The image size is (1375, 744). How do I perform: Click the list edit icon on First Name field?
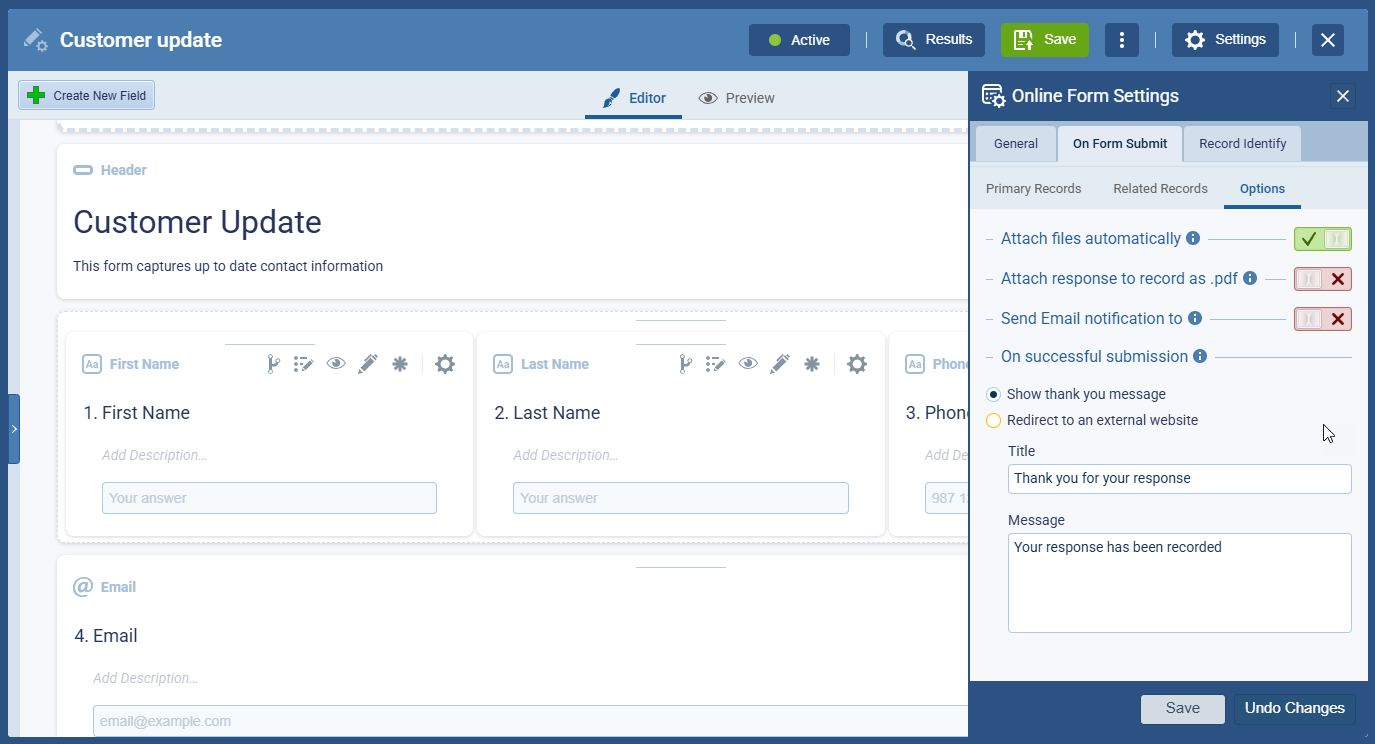pyautogui.click(x=304, y=365)
